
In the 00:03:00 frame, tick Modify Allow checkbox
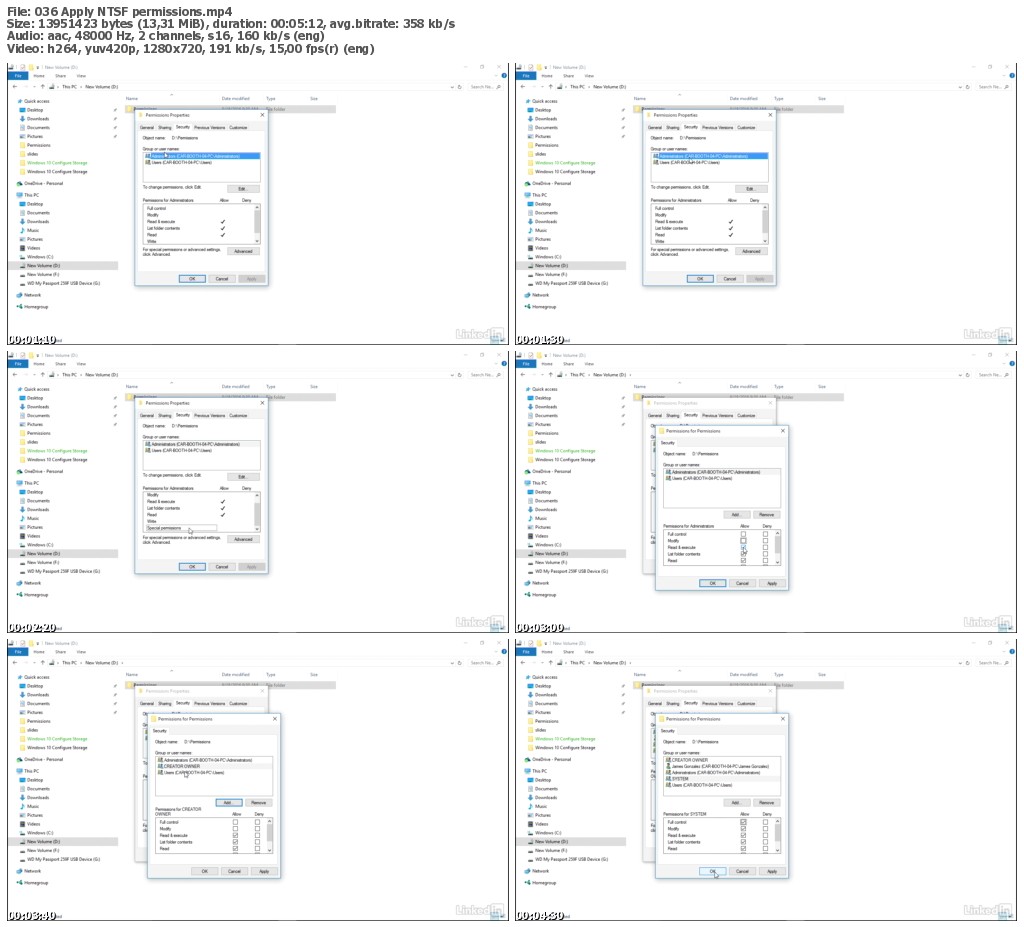(743, 540)
